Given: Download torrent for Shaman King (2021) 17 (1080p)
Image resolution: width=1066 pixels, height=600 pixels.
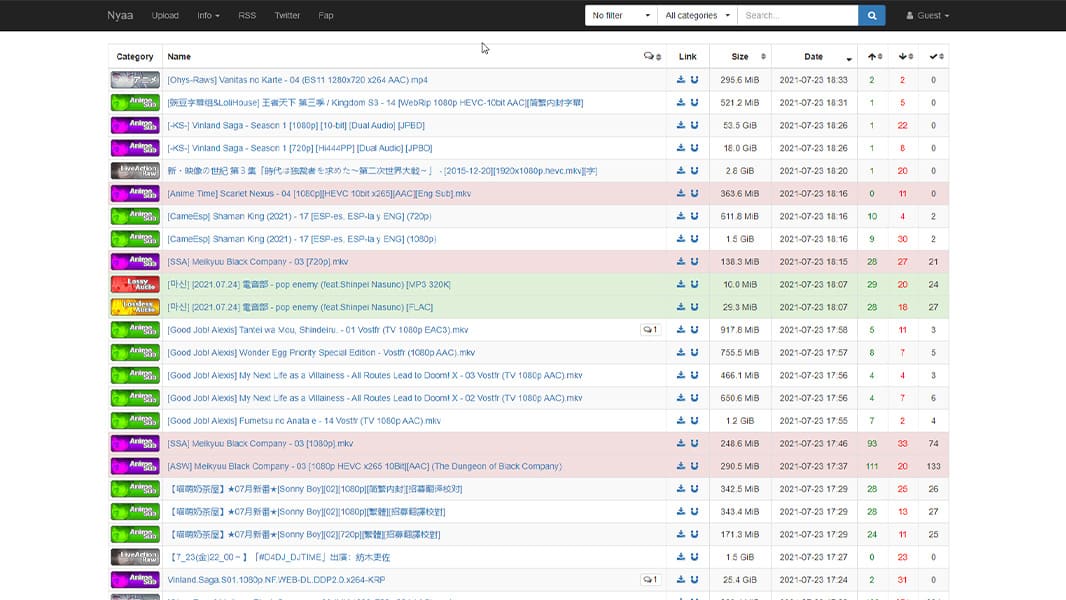Looking at the screenshot, I should tap(681, 239).
